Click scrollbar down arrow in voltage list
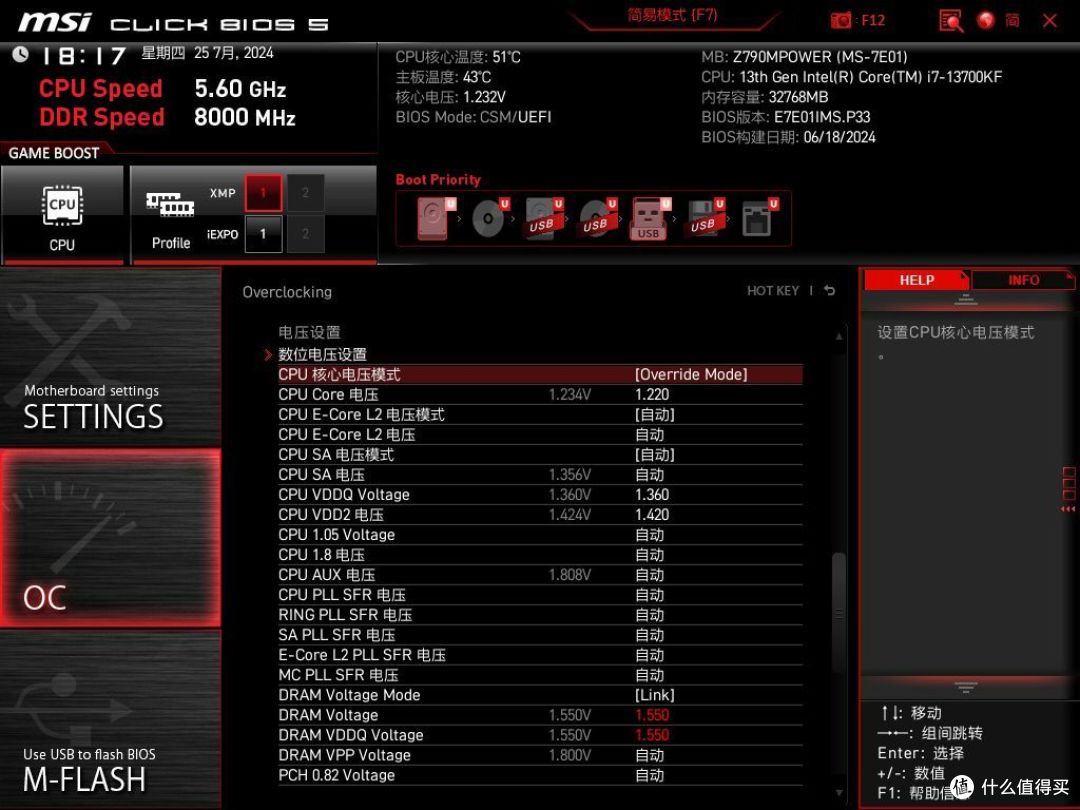The image size is (1080, 810). click(839, 793)
